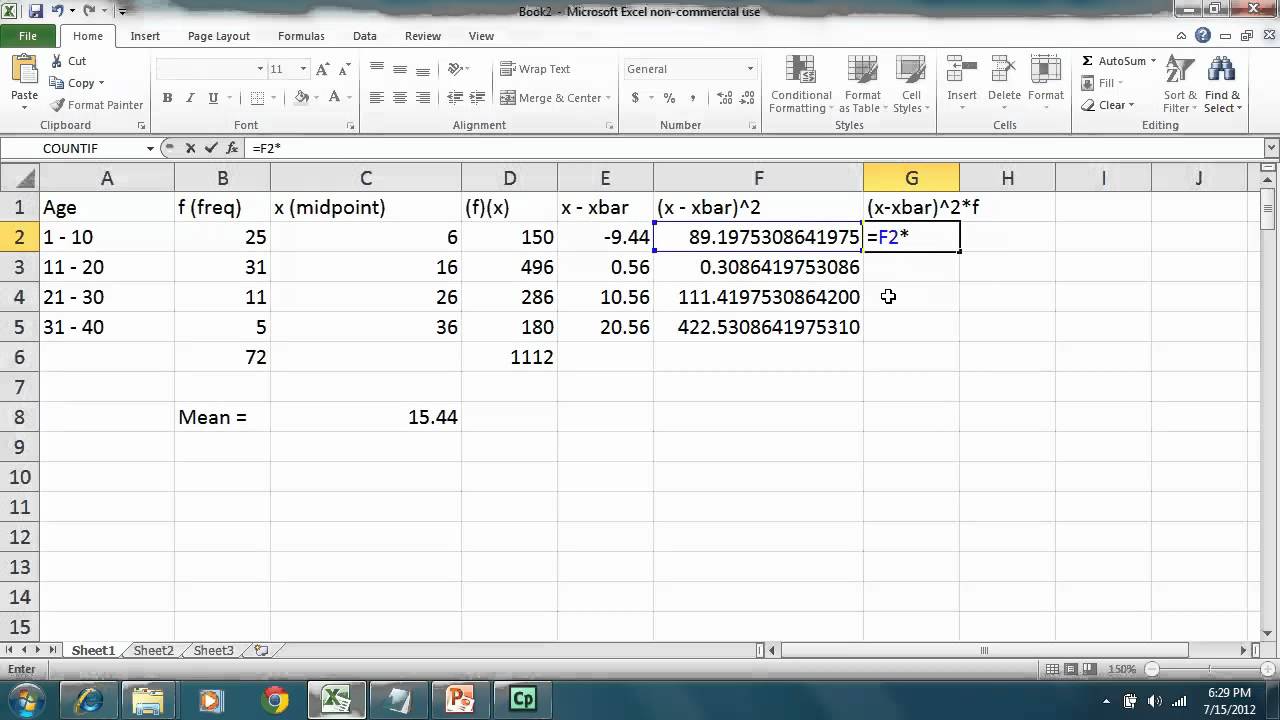This screenshot has height=720, width=1280.
Task: Click the Top Align icon
Action: pos(376,69)
